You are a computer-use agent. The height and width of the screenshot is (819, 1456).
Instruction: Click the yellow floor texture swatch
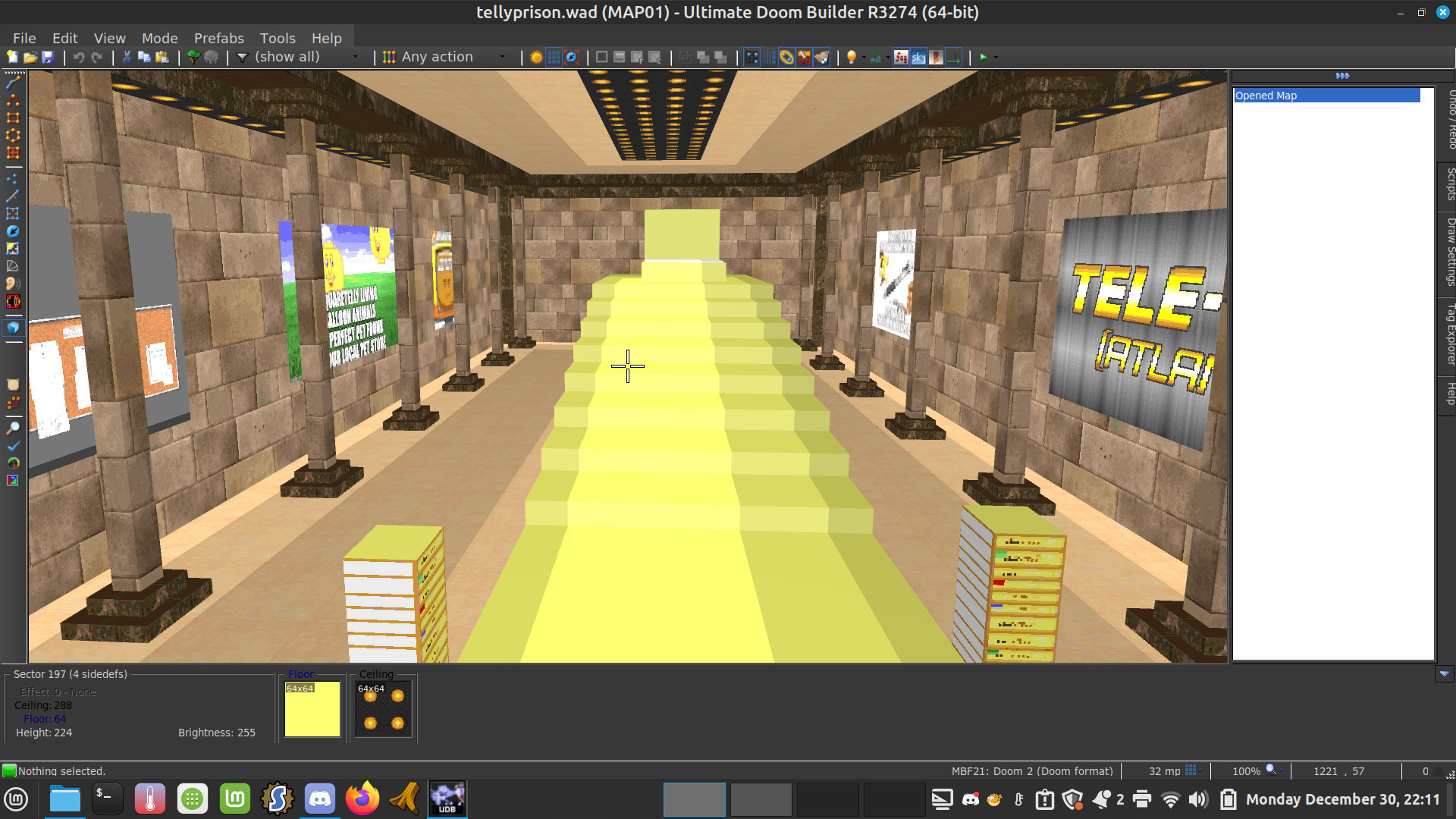312,709
